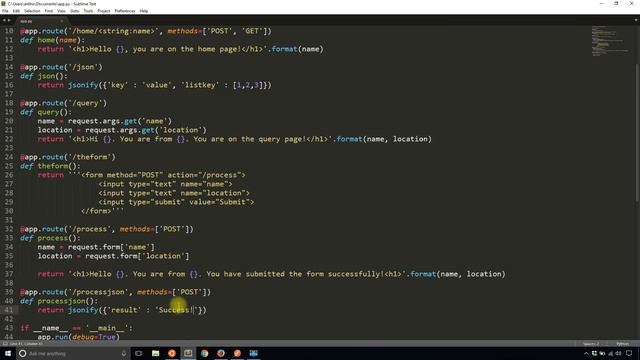Click the Cortana search circle icon
The width and height of the screenshot is (640, 360).
pos(22,353)
